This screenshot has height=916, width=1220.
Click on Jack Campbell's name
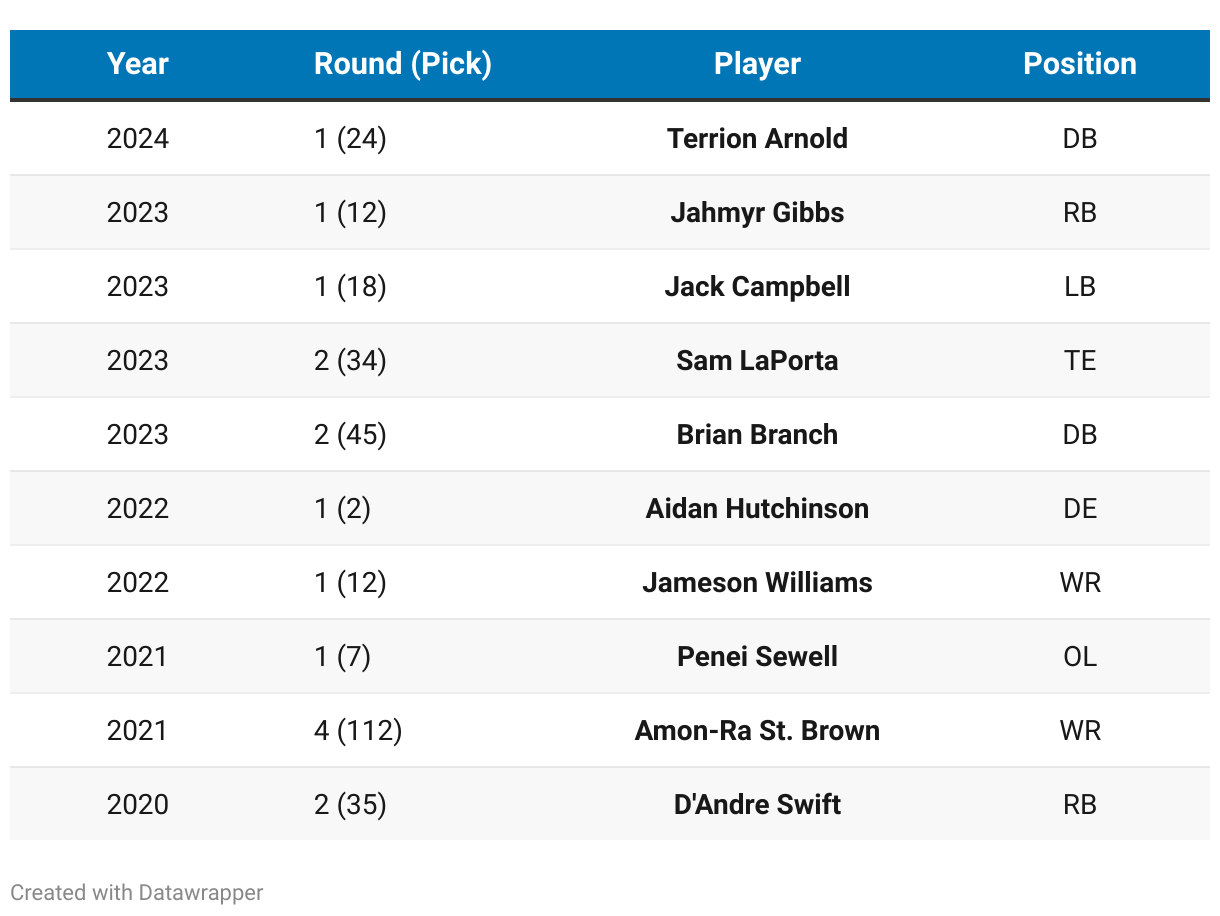click(x=757, y=286)
